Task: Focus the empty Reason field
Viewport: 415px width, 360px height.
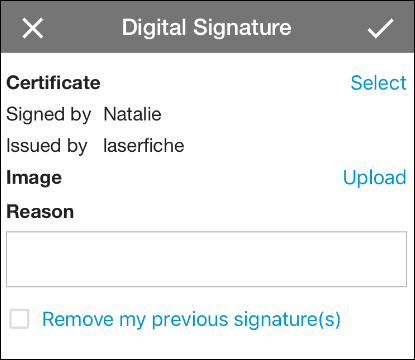Action: point(206,259)
